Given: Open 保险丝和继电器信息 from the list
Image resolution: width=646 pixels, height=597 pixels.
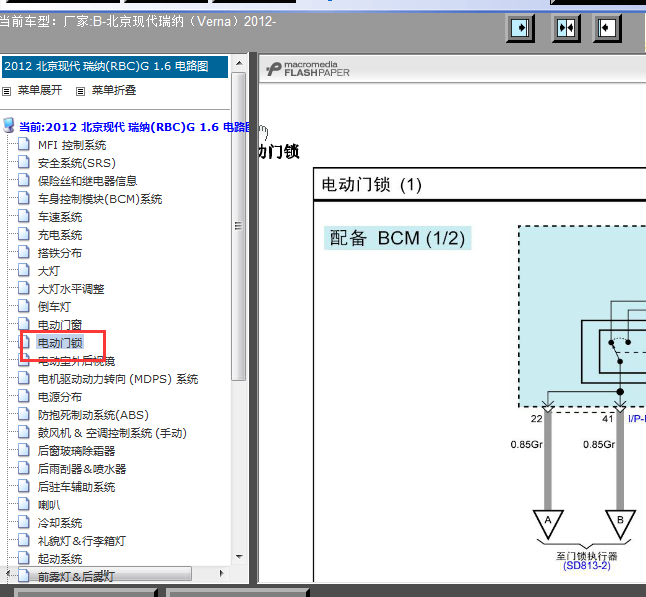Looking at the screenshot, I should (x=87, y=181).
